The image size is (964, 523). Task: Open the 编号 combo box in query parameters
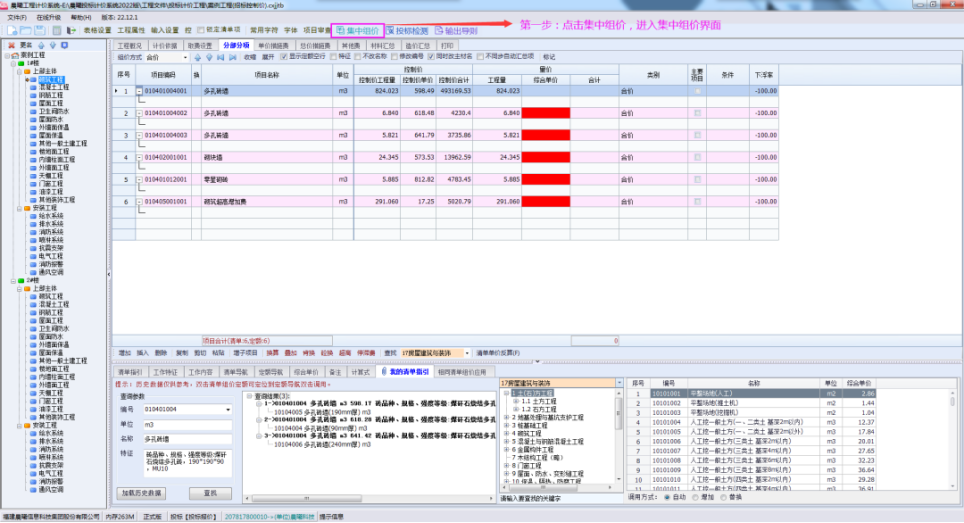[x=228, y=409]
